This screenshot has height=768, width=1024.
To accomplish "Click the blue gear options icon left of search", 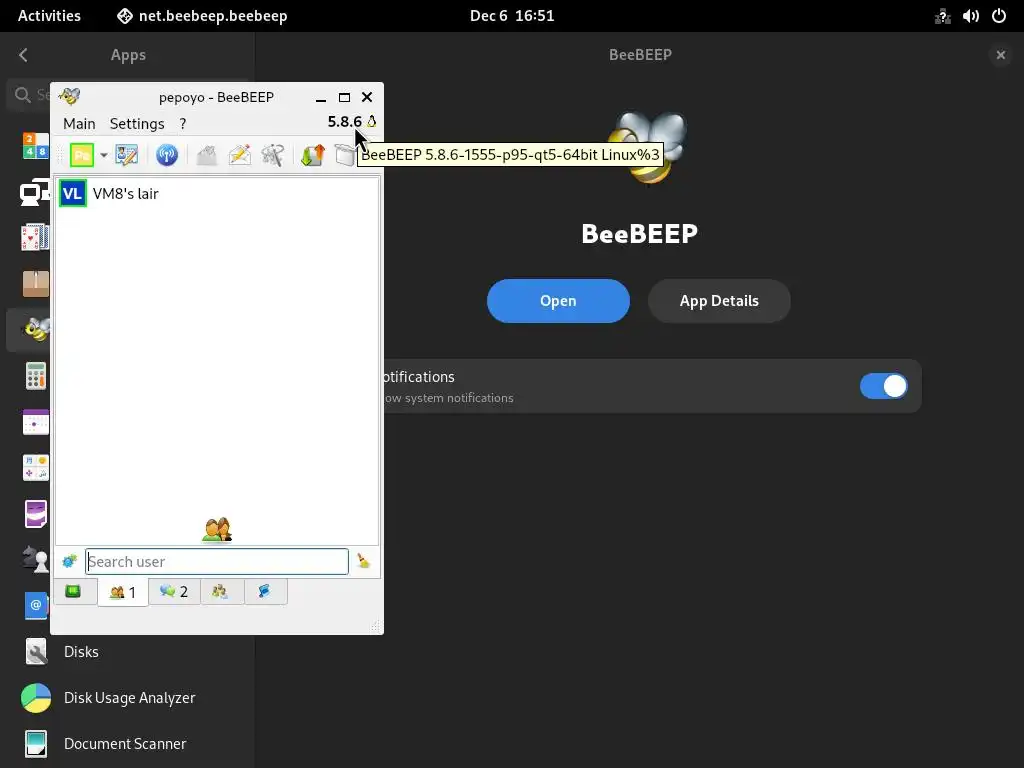I will 69,561.
